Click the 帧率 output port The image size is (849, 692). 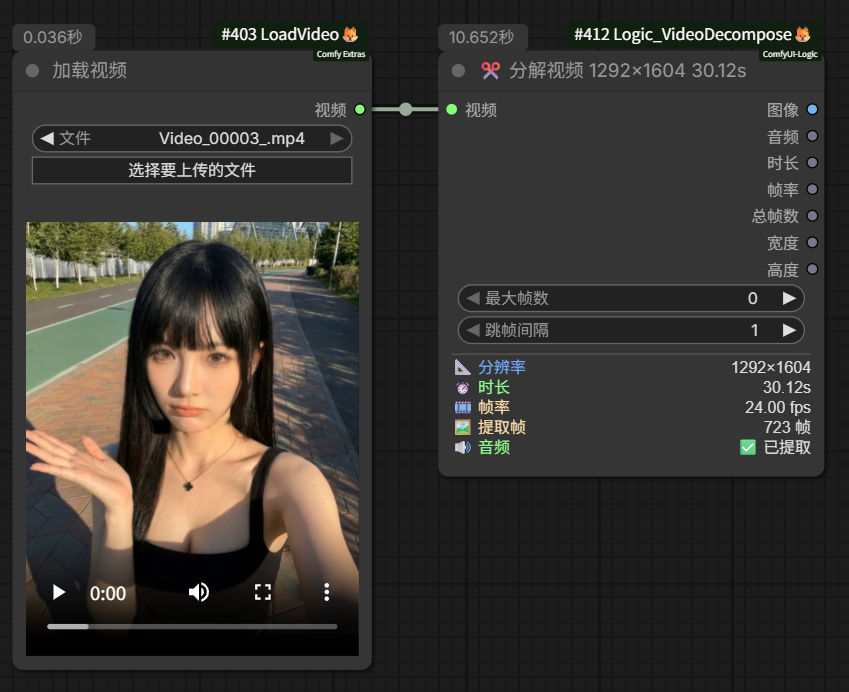coord(812,189)
